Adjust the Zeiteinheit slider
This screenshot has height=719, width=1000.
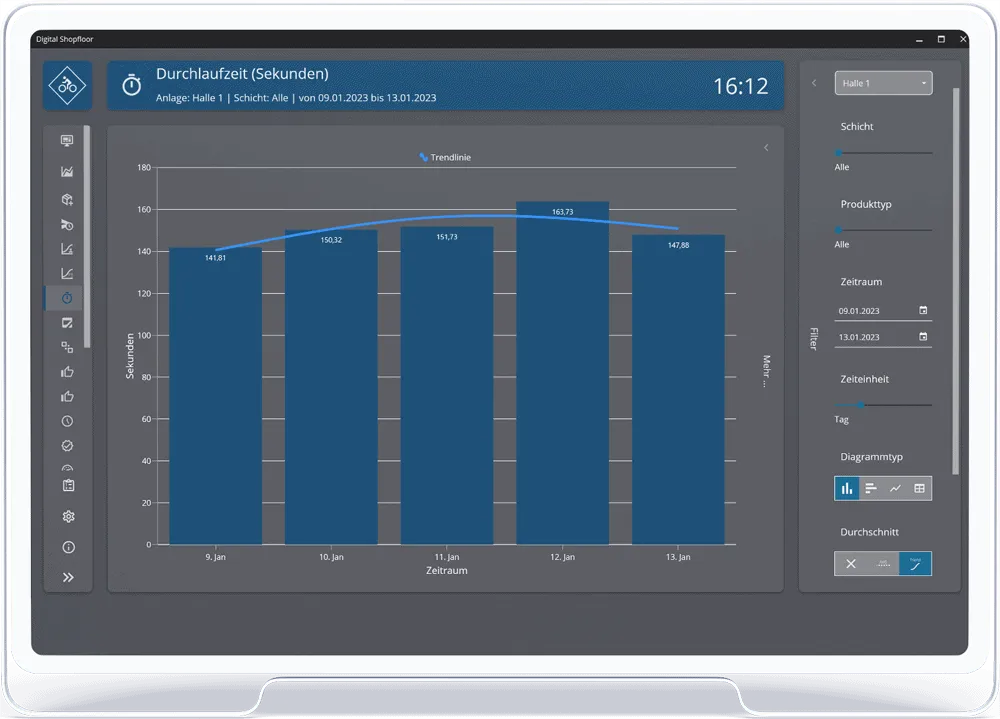(883, 404)
